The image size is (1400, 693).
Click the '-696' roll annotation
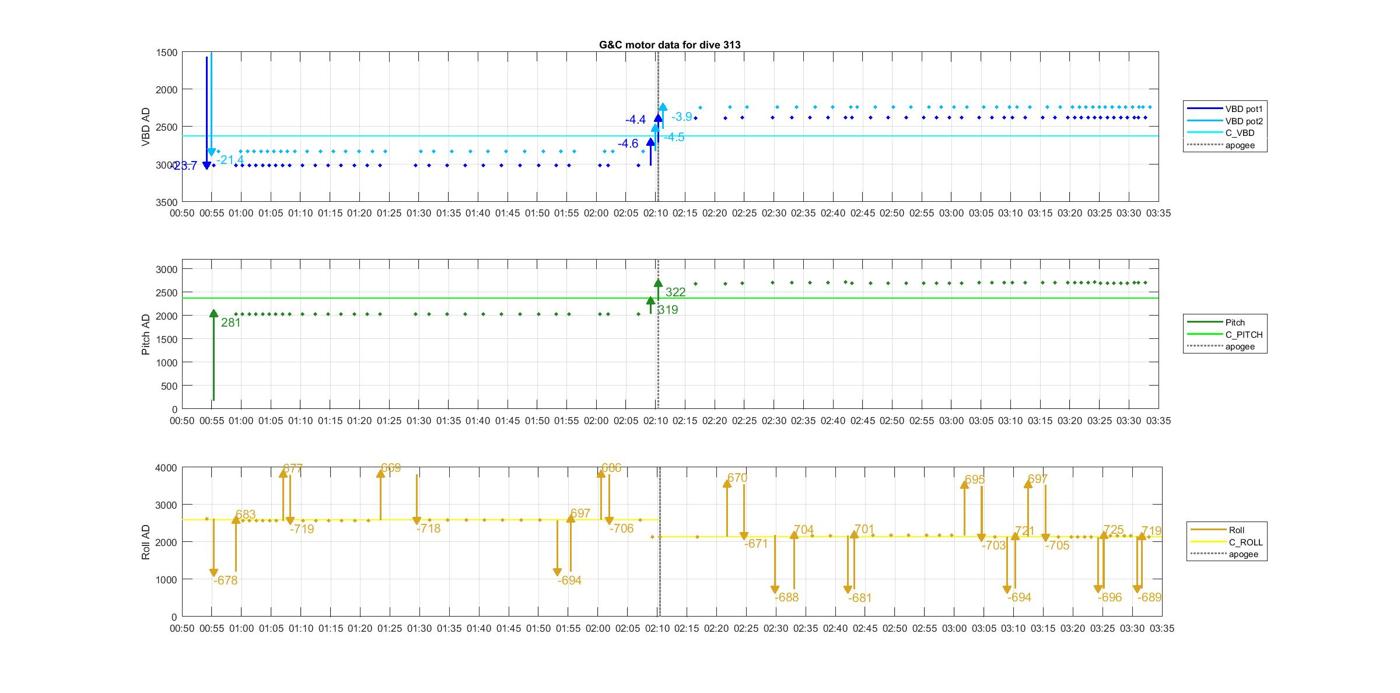(1110, 598)
